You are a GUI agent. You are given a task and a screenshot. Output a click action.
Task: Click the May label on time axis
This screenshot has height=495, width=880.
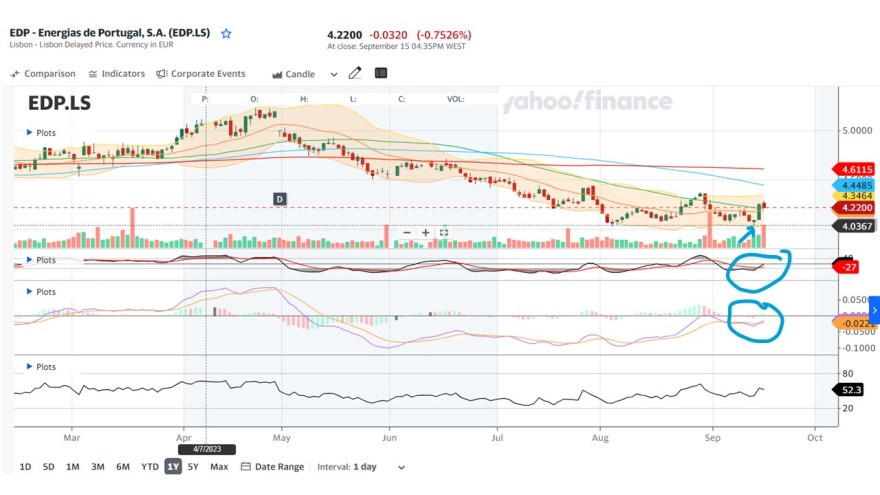[x=282, y=438]
